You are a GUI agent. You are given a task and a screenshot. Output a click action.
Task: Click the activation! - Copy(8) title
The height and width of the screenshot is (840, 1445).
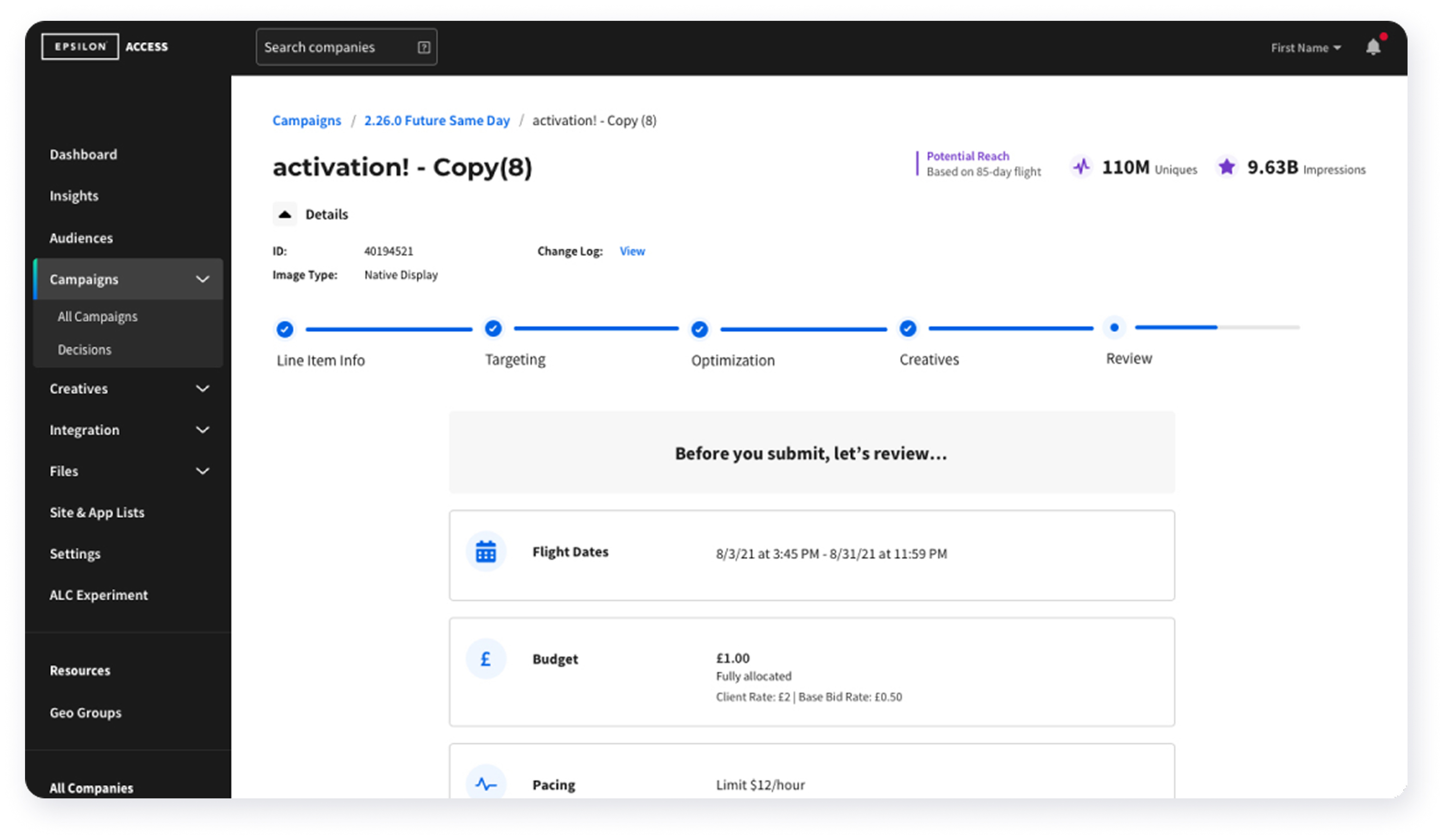pos(402,168)
